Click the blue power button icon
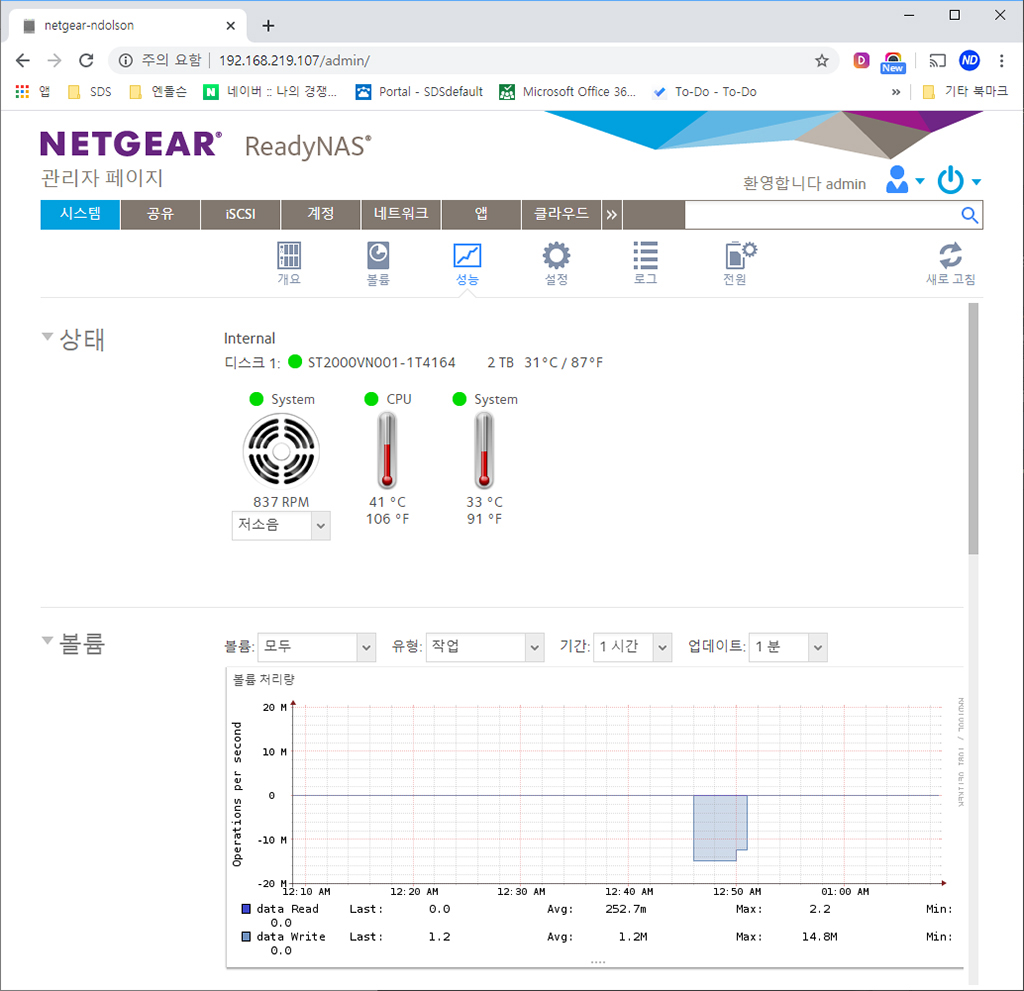 (x=951, y=180)
